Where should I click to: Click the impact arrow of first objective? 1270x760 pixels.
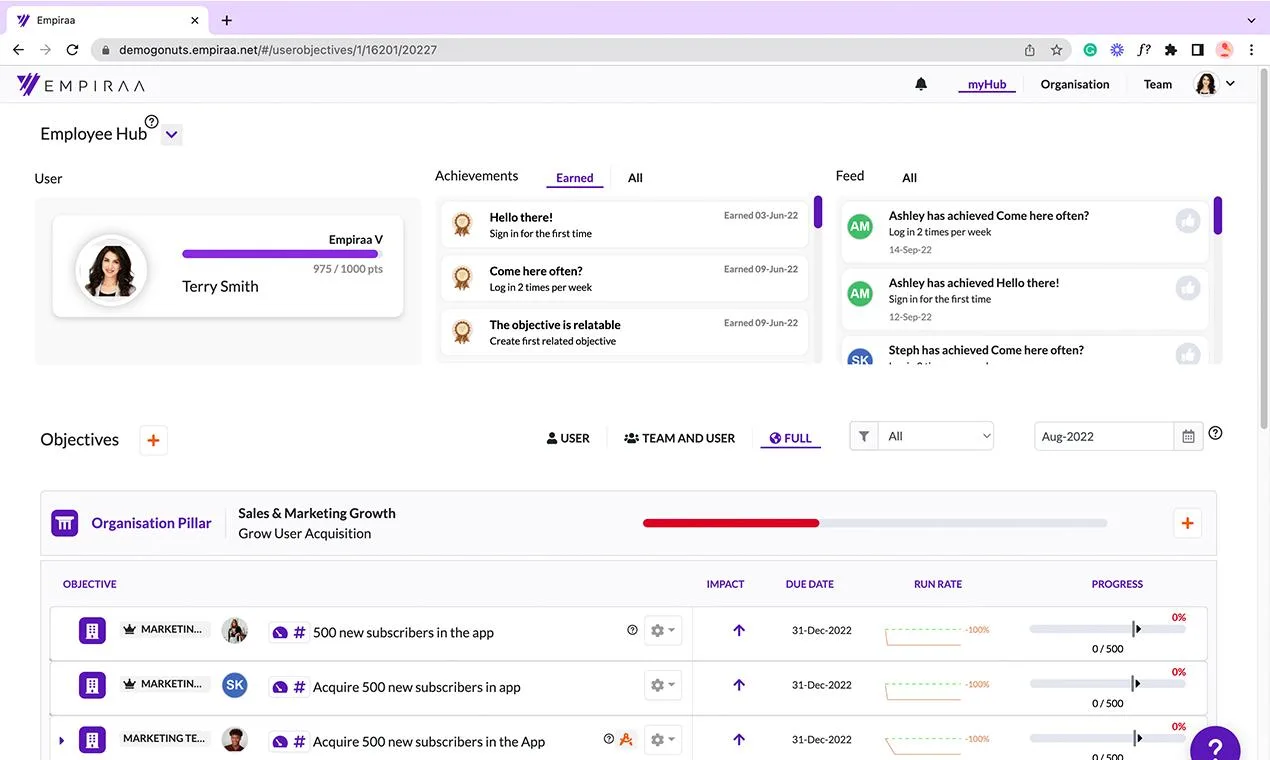[x=739, y=630]
